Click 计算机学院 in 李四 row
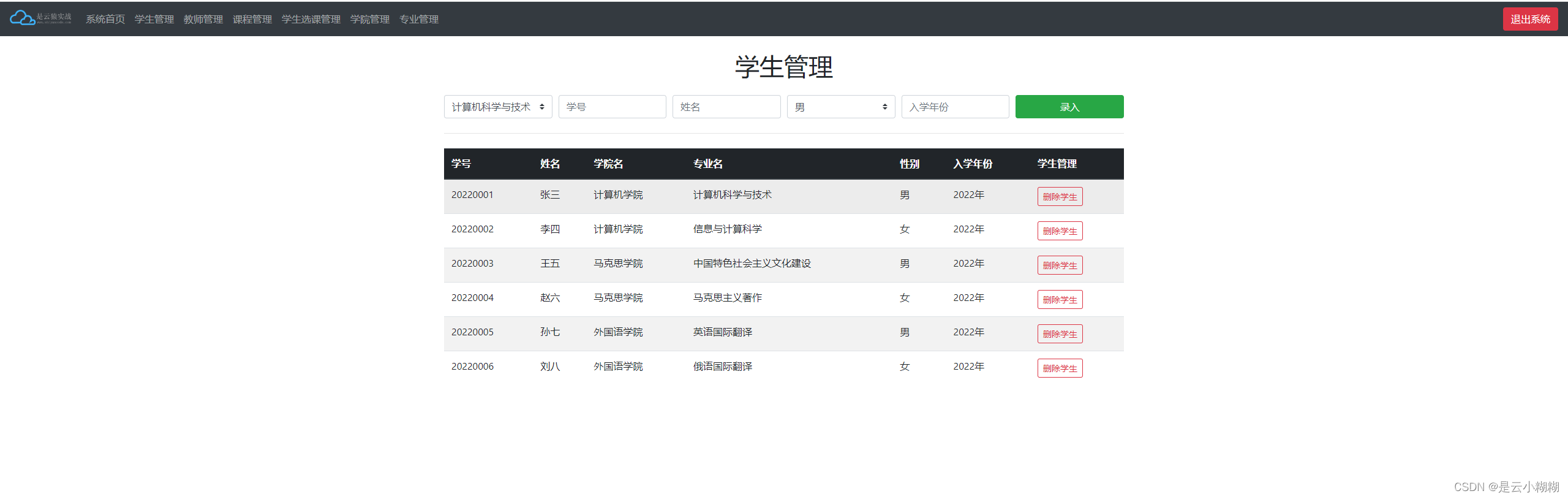The width and height of the screenshot is (1568, 499). point(618,229)
